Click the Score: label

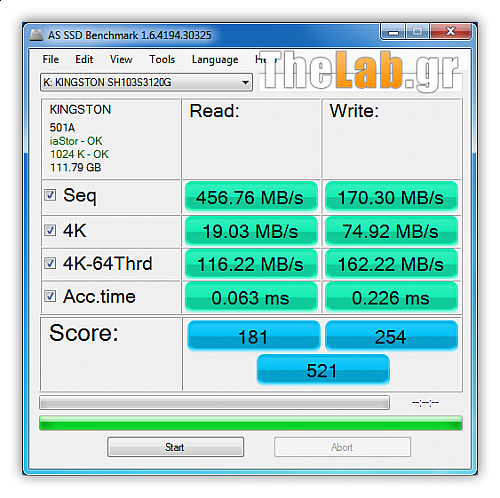click(x=84, y=333)
